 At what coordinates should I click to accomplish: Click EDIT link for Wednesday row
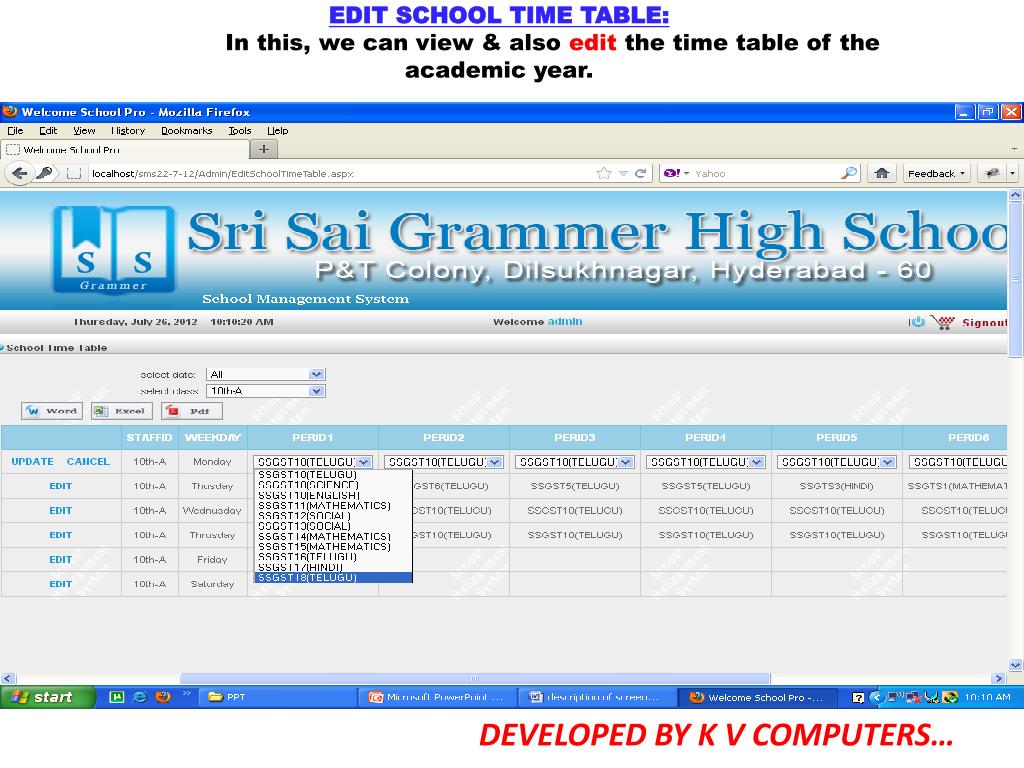pos(61,510)
